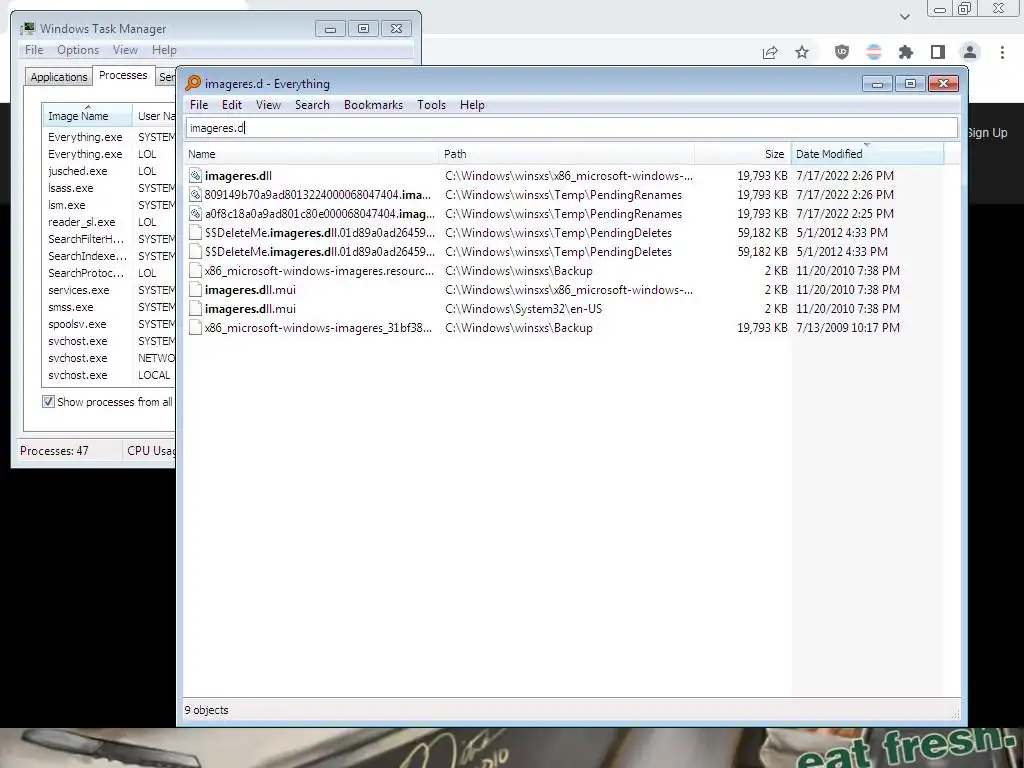1024x768 pixels.
Task: Click icon of x86_microsoft-windows-imageres_31bf38 file
Action: coord(195,327)
